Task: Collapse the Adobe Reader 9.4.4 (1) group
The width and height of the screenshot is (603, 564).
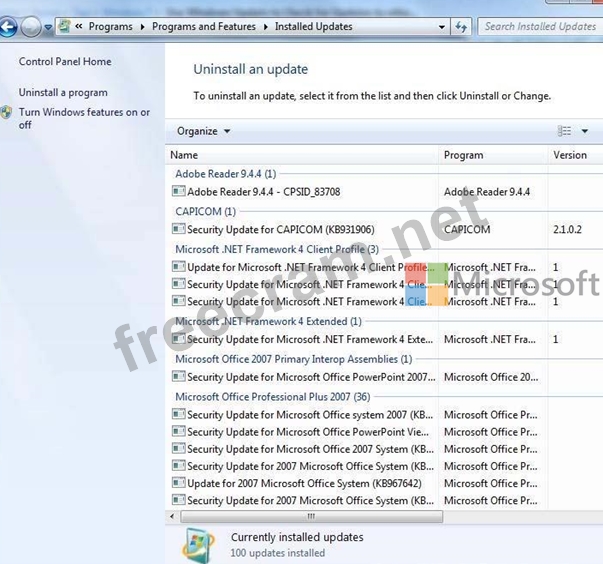Action: (x=226, y=174)
